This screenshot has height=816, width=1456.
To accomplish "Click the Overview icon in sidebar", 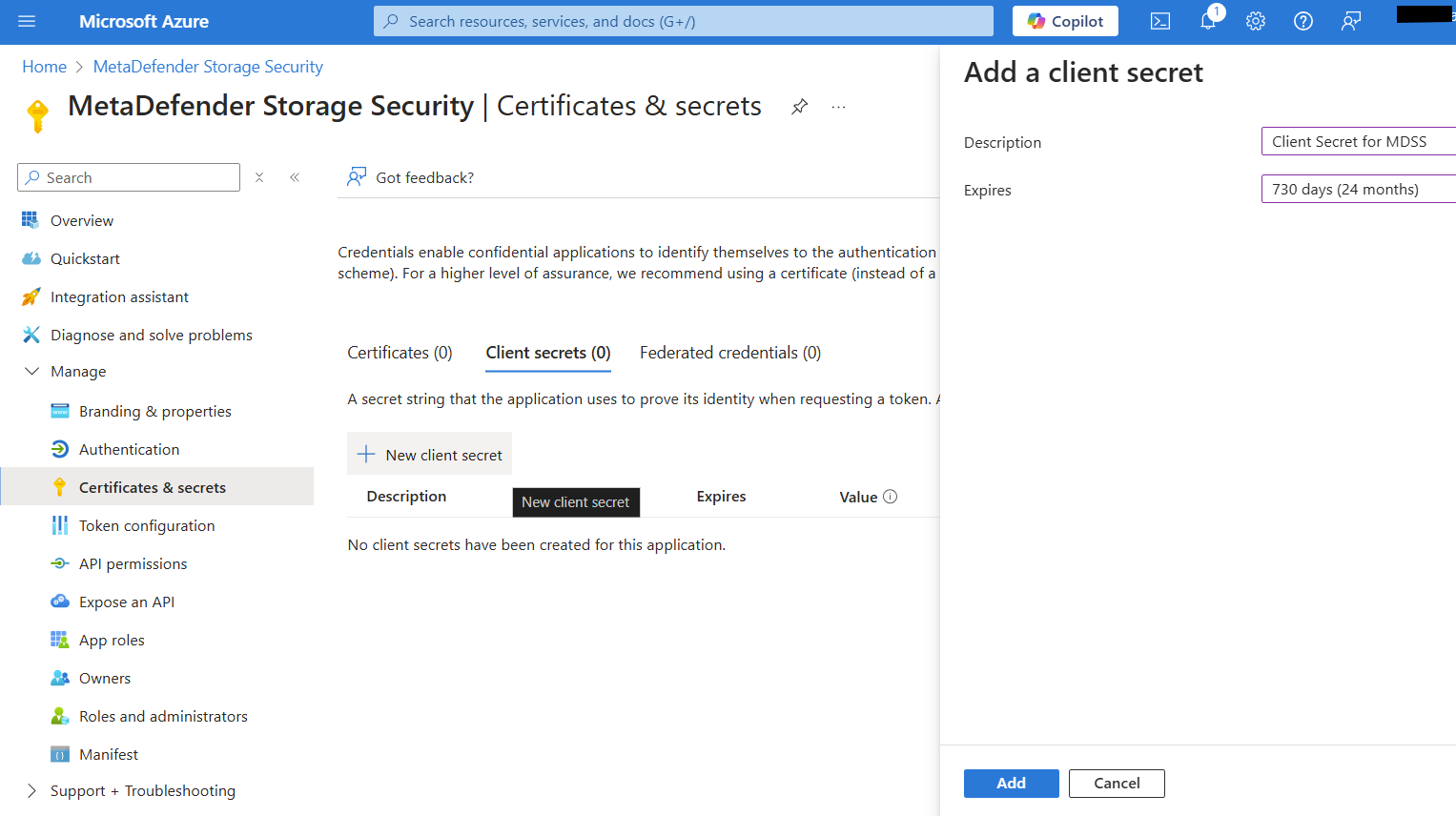I will coord(31,220).
